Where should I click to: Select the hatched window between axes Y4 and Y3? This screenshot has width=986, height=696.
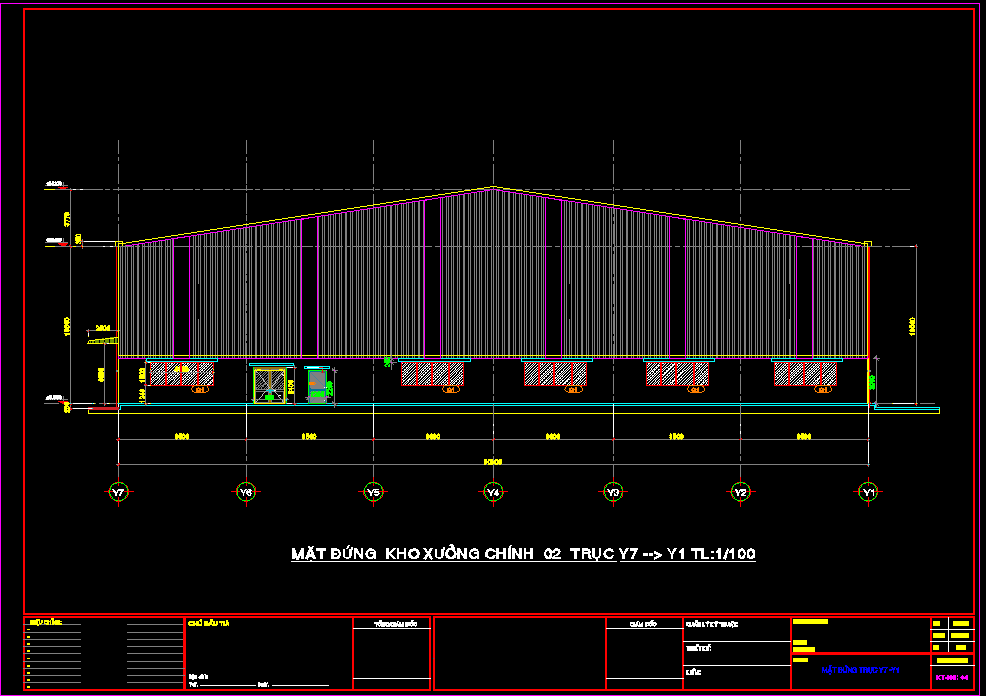(555, 374)
